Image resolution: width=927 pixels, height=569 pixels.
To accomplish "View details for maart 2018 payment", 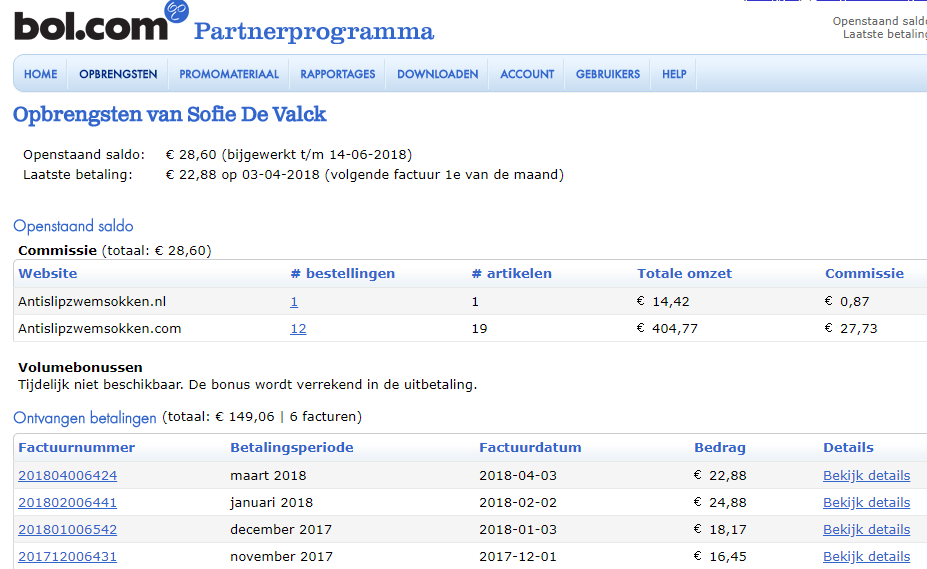I will pos(866,476).
